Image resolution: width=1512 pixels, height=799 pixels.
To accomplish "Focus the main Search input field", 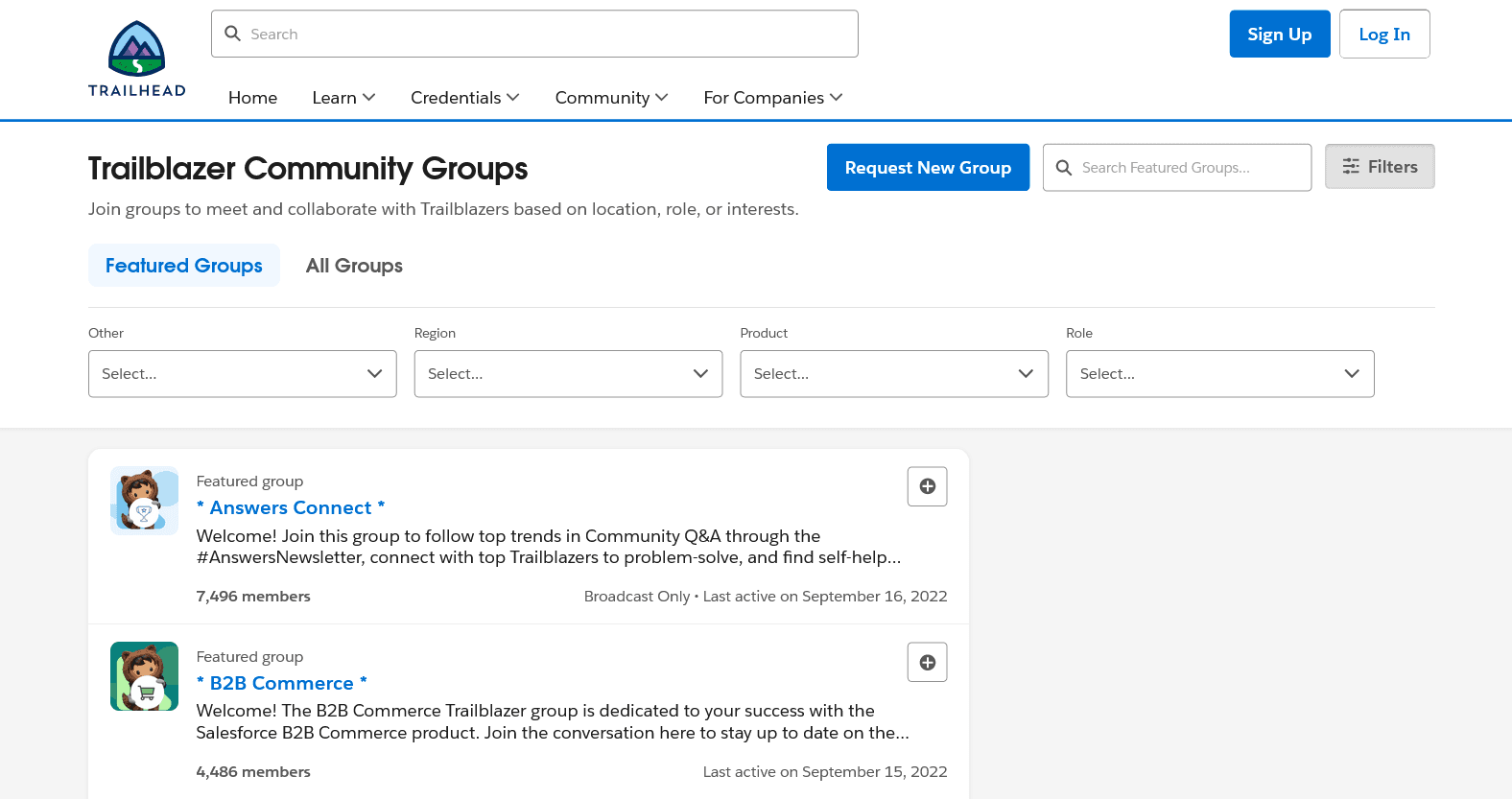I will (x=534, y=34).
